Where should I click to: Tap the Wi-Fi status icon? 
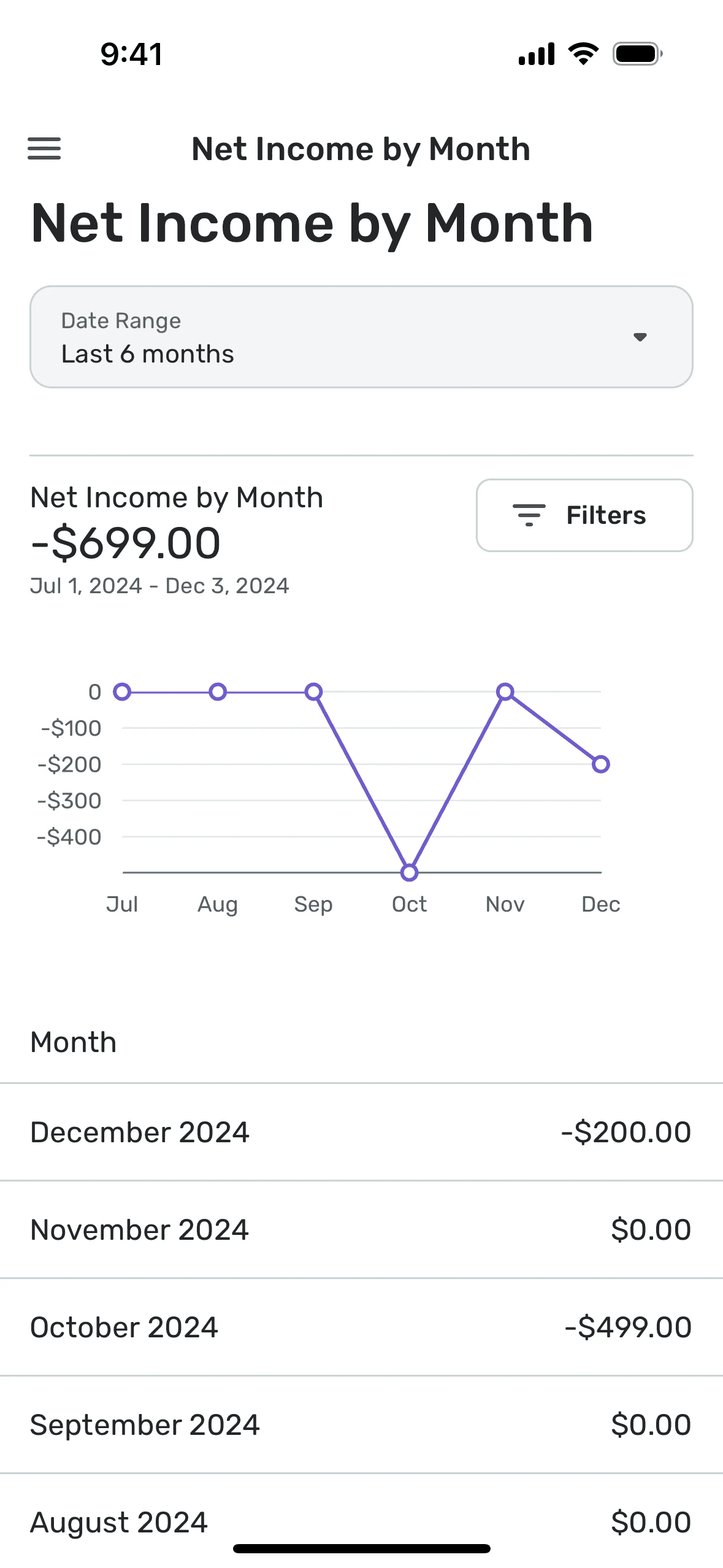583,54
